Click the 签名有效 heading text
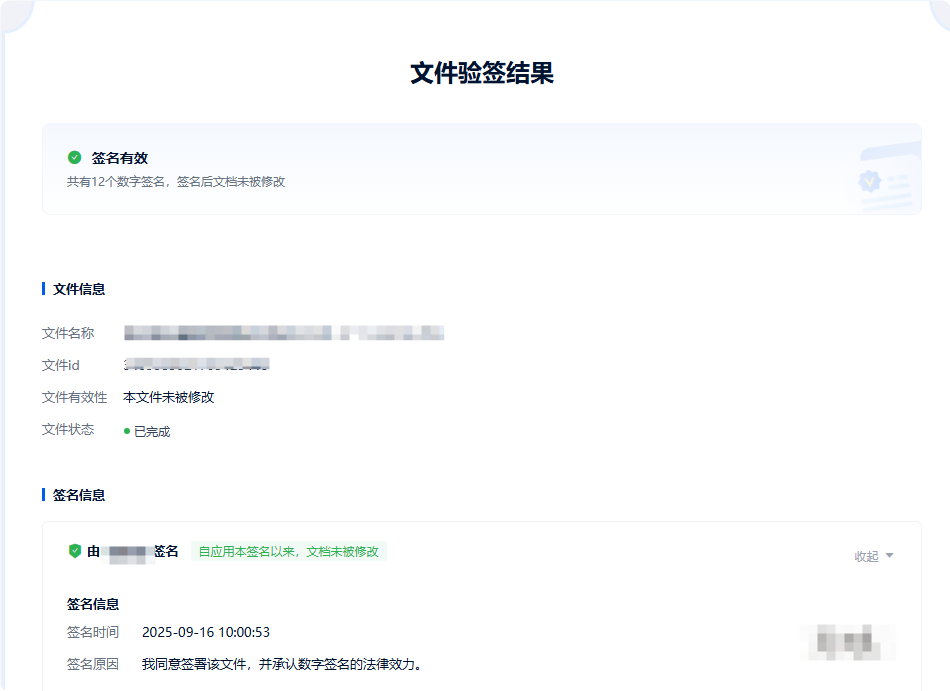This screenshot has height=691, width=950. 120,158
